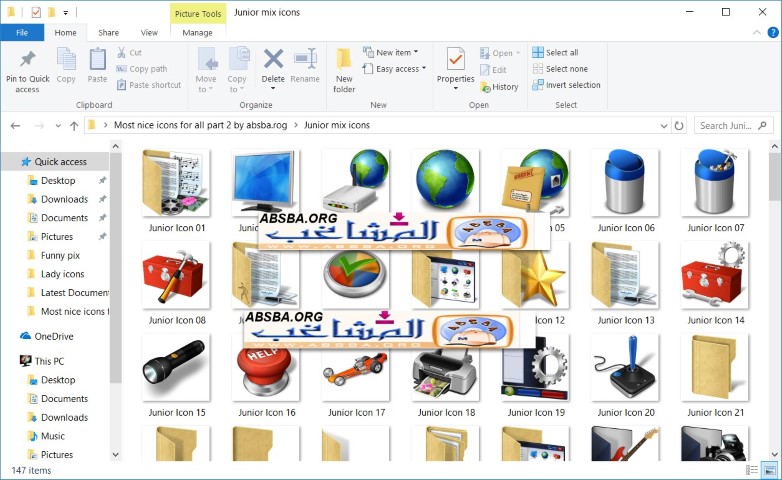This screenshot has width=782, height=480.
Task: Click Junior mix icons breadcrumb segment
Action: point(337,125)
